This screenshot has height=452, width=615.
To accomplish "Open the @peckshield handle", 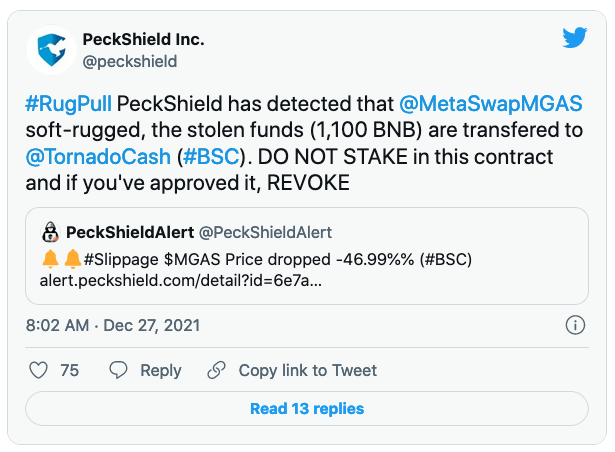I will [x=130, y=62].
